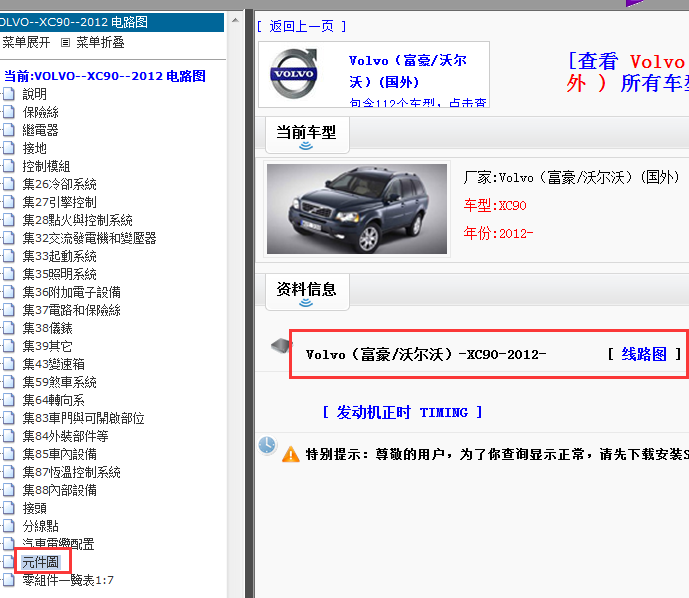Click the document icon beside 保險絲
The image size is (689, 598).
coord(9,112)
